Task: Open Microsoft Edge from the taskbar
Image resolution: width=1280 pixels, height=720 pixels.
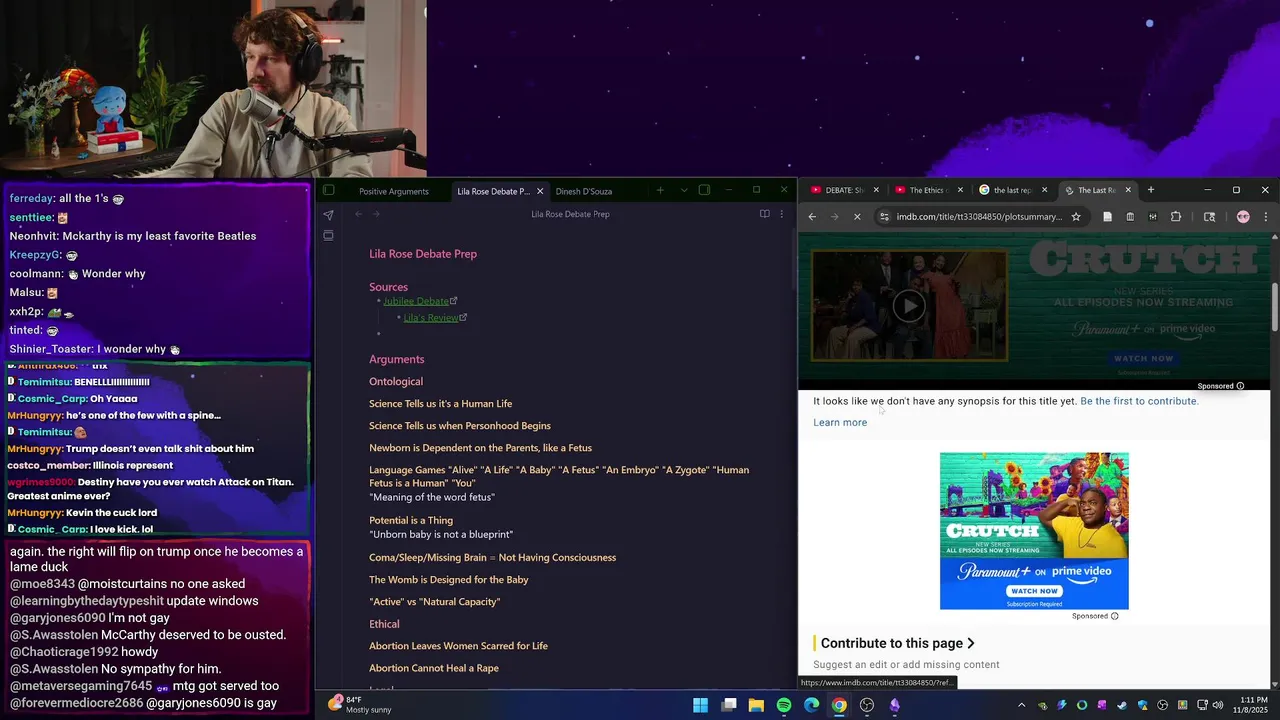Action: click(x=812, y=705)
